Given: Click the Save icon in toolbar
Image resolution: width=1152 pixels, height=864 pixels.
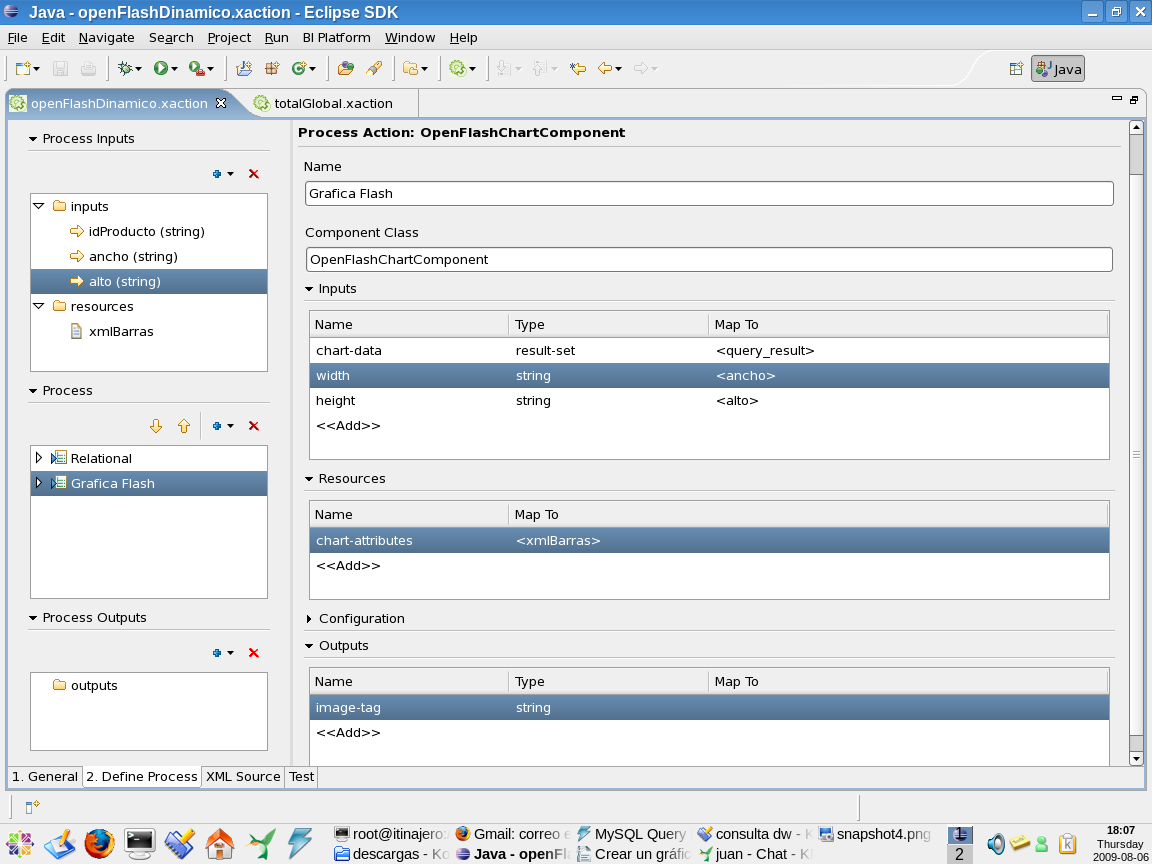Looking at the screenshot, I should [60, 69].
